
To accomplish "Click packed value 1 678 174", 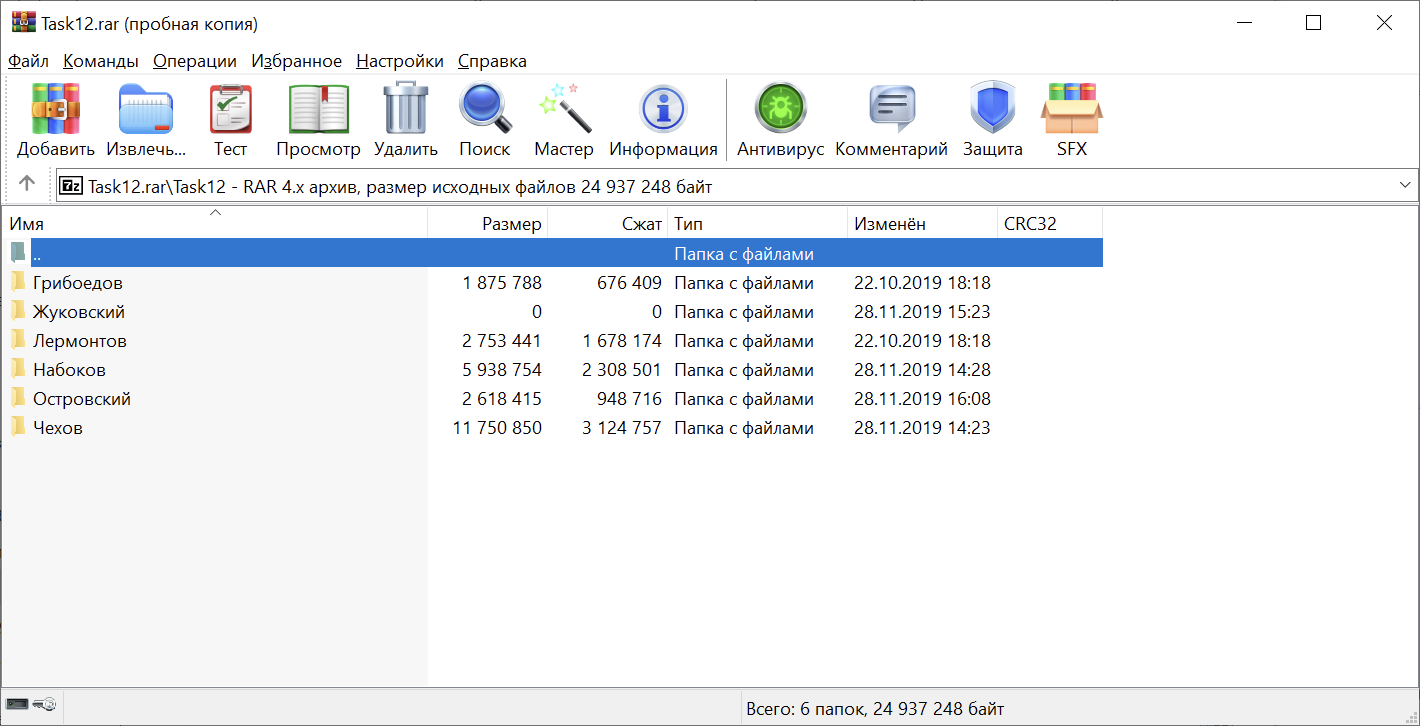I will click(x=622, y=341).
